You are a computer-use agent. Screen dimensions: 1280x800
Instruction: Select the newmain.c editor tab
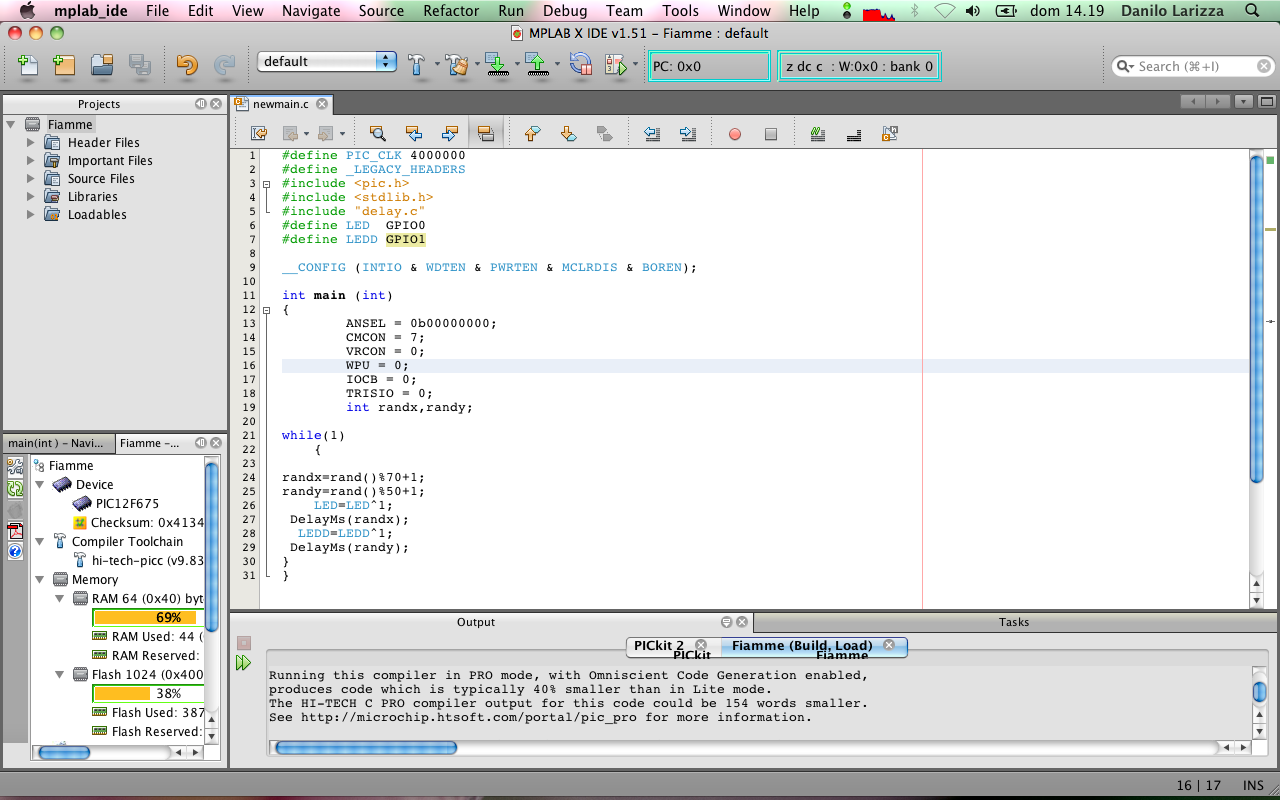pos(280,104)
